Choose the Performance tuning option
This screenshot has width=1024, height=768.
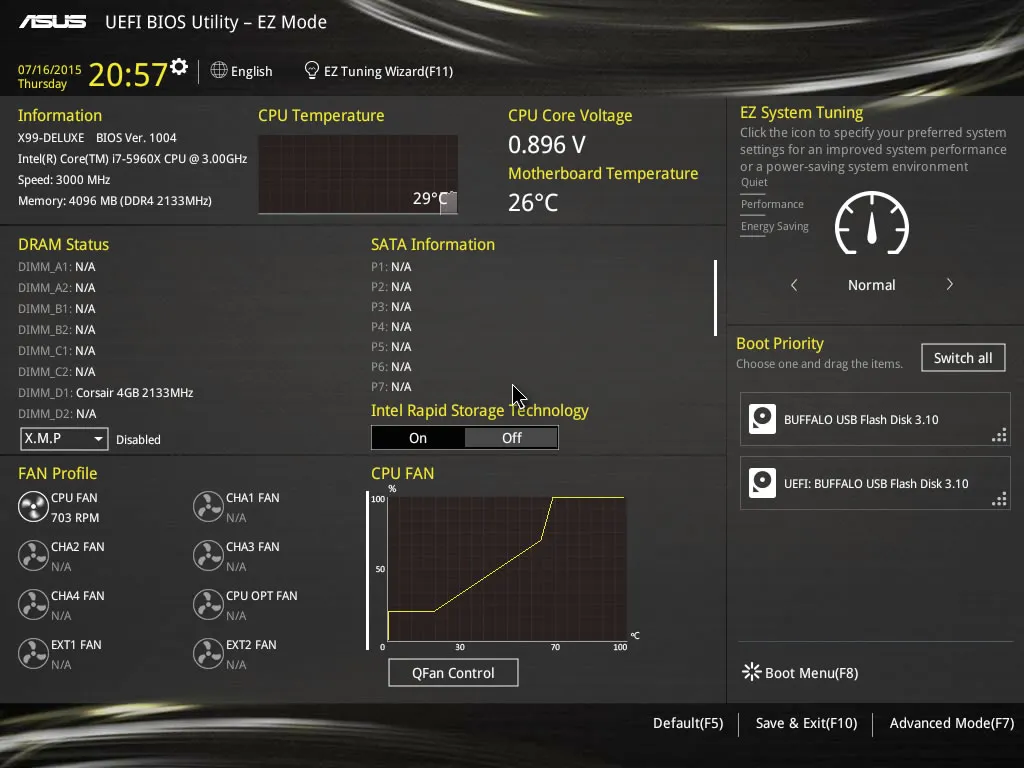click(x=772, y=204)
